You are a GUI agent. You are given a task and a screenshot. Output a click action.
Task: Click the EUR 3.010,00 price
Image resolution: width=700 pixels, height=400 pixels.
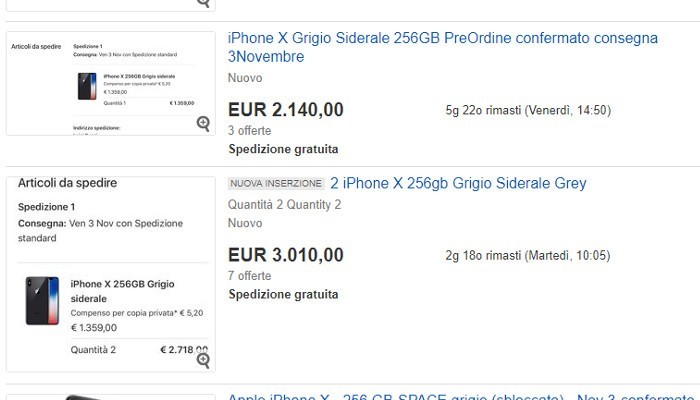click(x=286, y=255)
